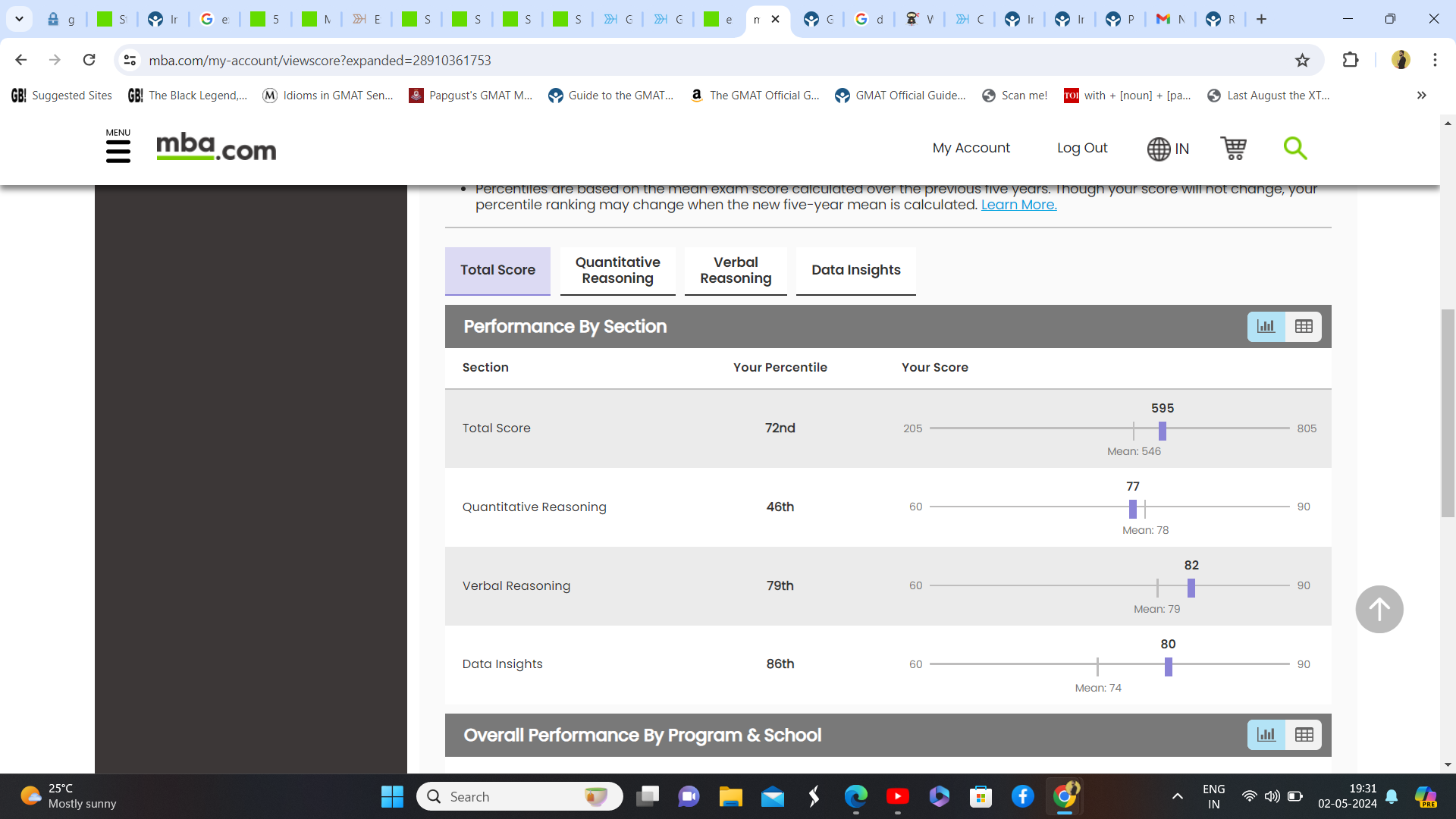Image resolution: width=1456 pixels, height=819 pixels.
Task: Open the Chrome three-dot menu
Action: pos(1435,60)
